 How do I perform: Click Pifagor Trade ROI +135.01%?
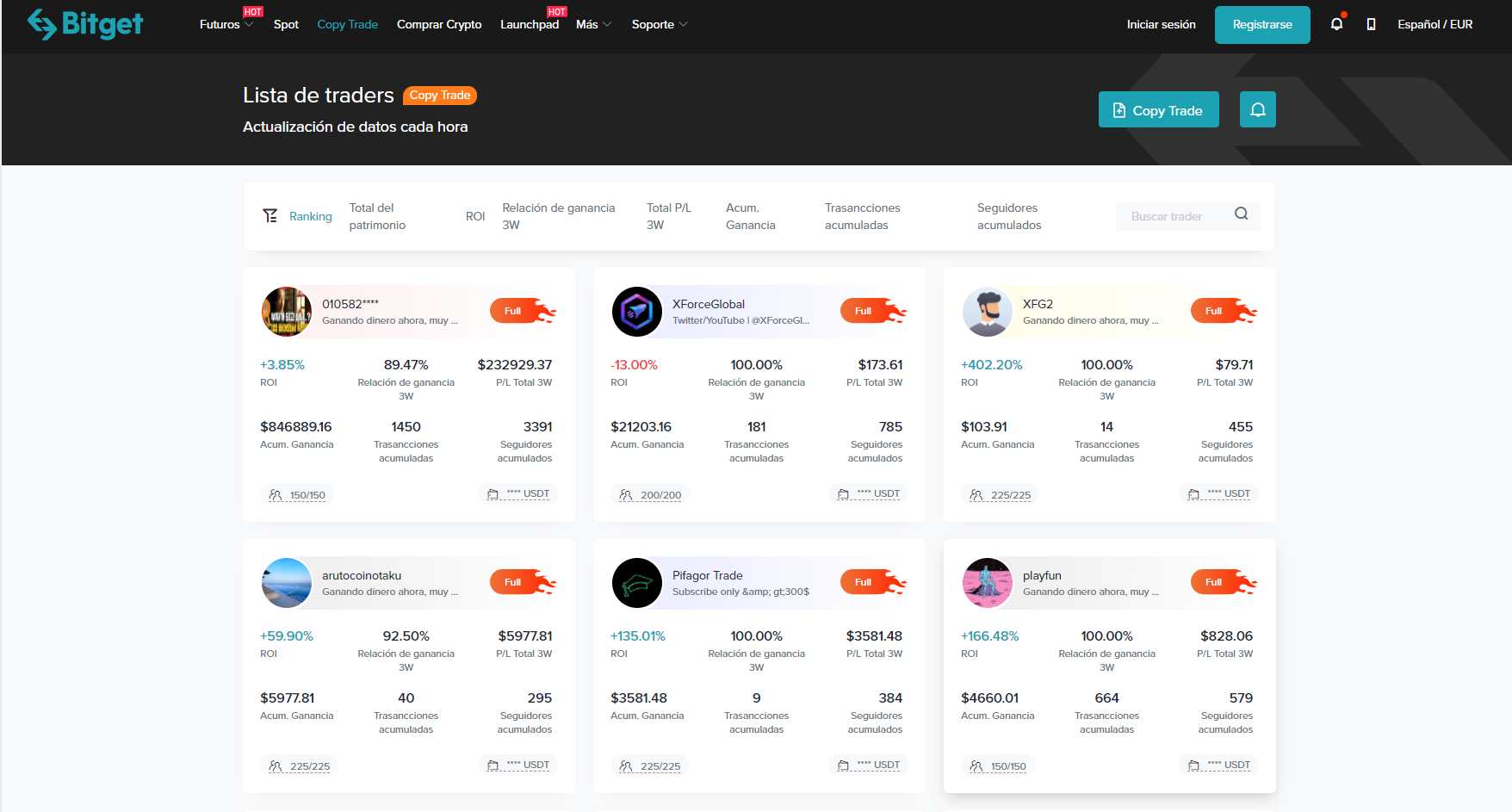coord(637,635)
